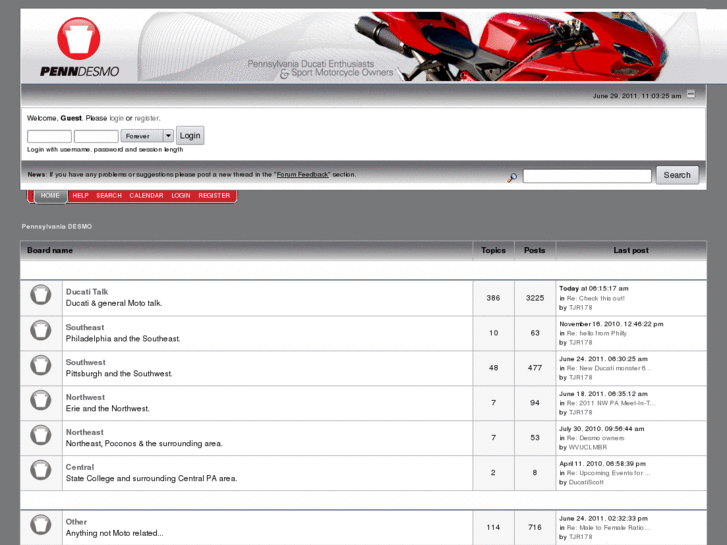Screen dimensions: 727x545
Task: Click the Pennsylvania DESMO breadcrumb link
Action: [57, 226]
